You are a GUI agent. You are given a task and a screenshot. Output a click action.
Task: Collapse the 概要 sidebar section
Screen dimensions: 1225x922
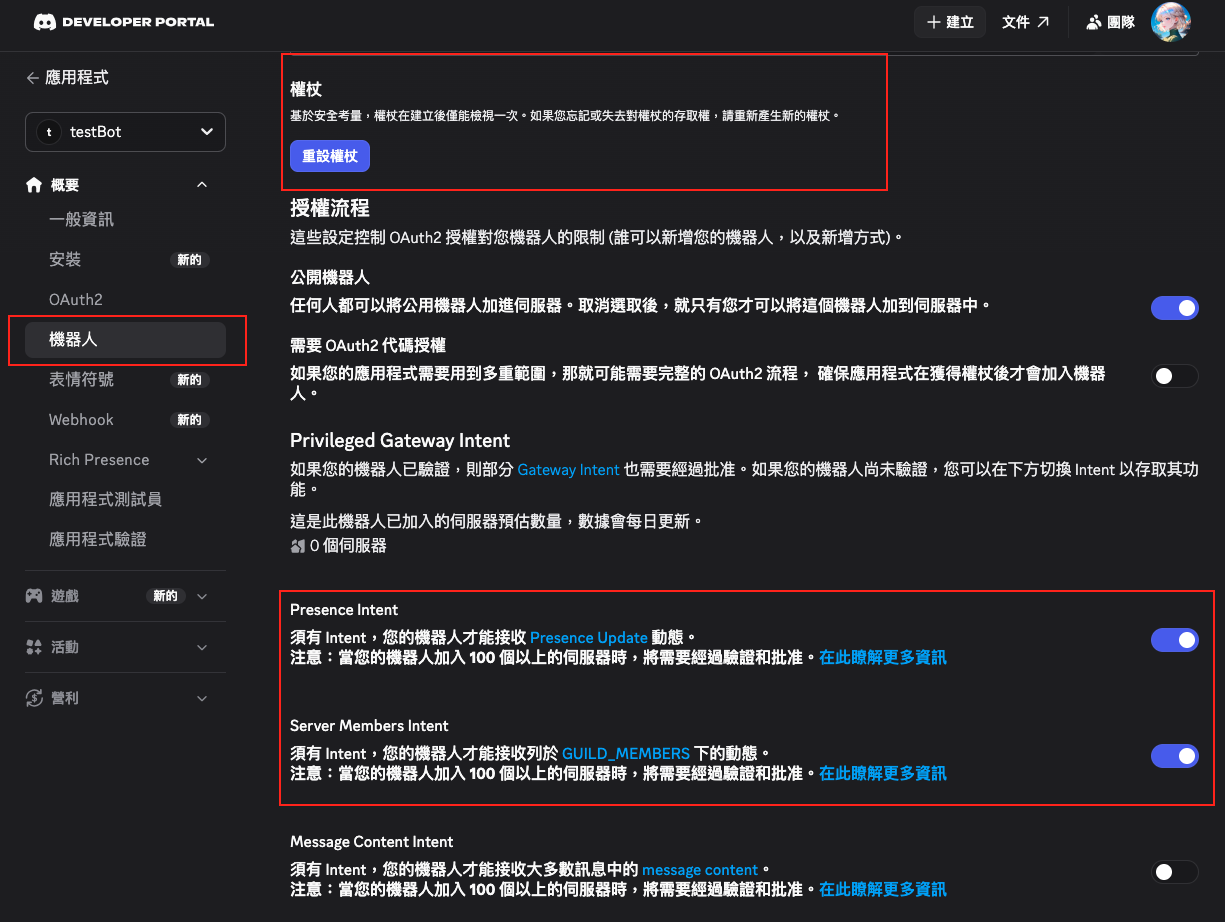pyautogui.click(x=202, y=185)
